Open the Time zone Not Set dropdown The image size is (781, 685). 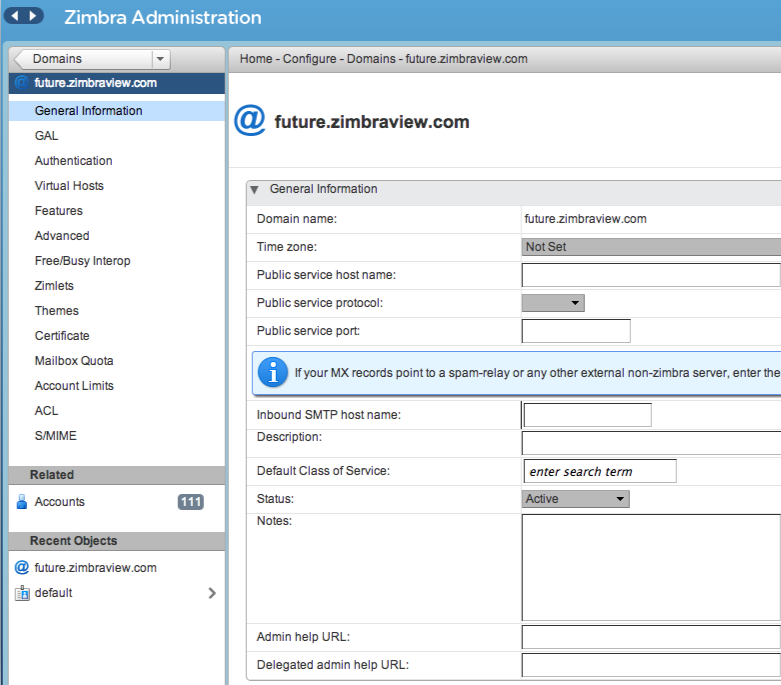point(651,247)
